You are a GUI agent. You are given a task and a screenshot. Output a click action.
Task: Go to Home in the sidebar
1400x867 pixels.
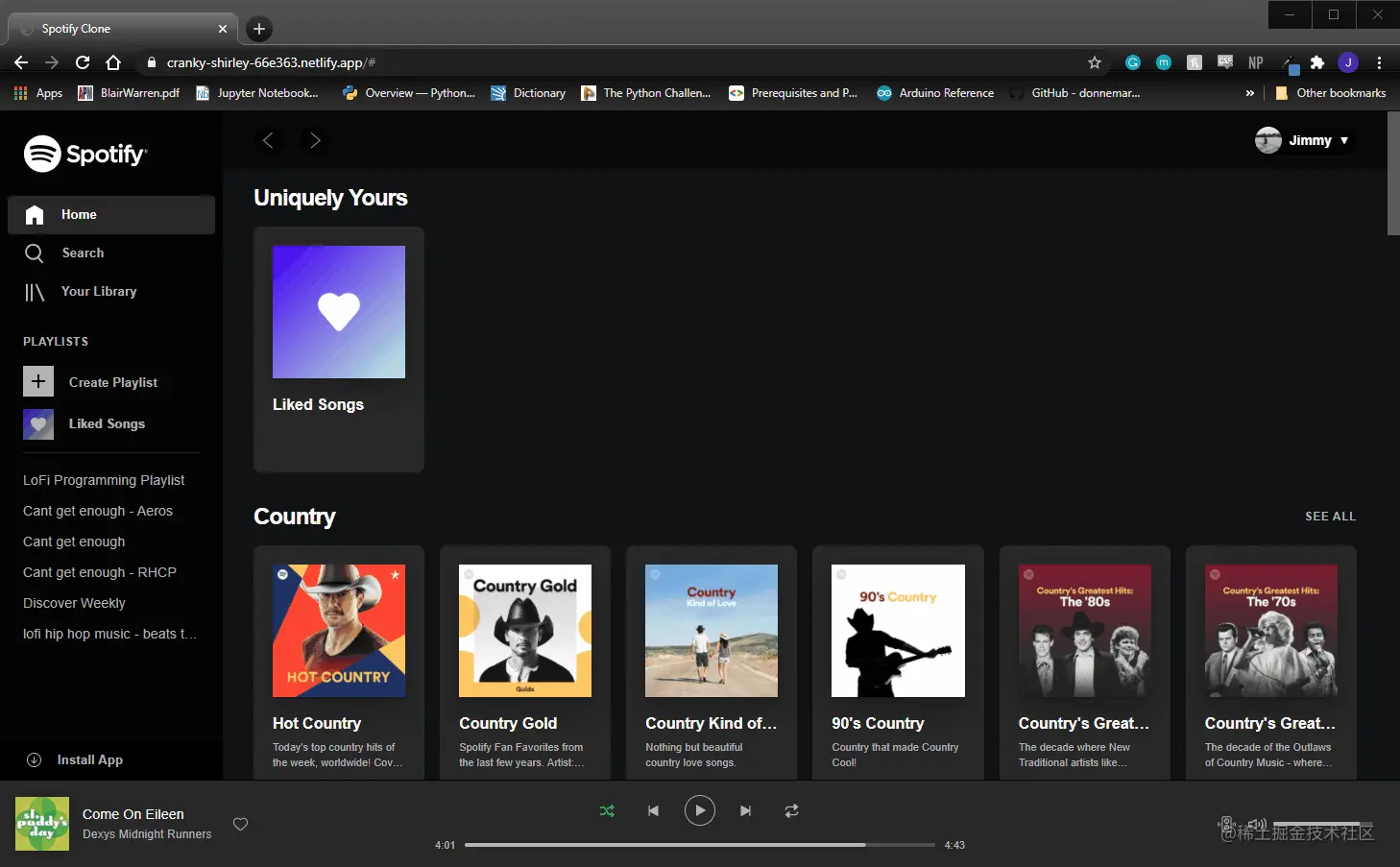point(111,215)
